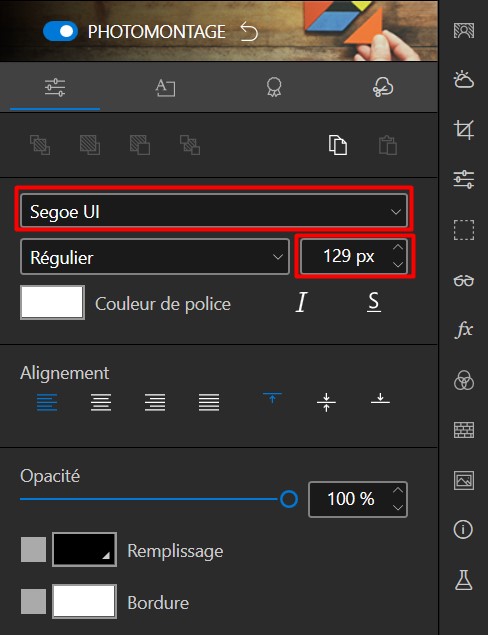488x635 pixels.
Task: Switch to the text frame tab
Action: tap(166, 87)
